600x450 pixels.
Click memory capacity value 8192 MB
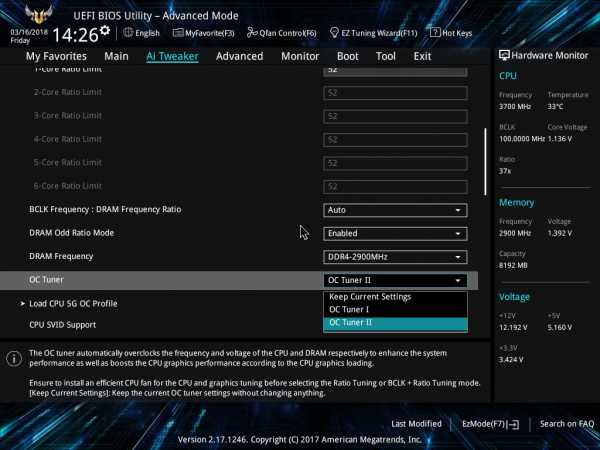tap(513, 265)
